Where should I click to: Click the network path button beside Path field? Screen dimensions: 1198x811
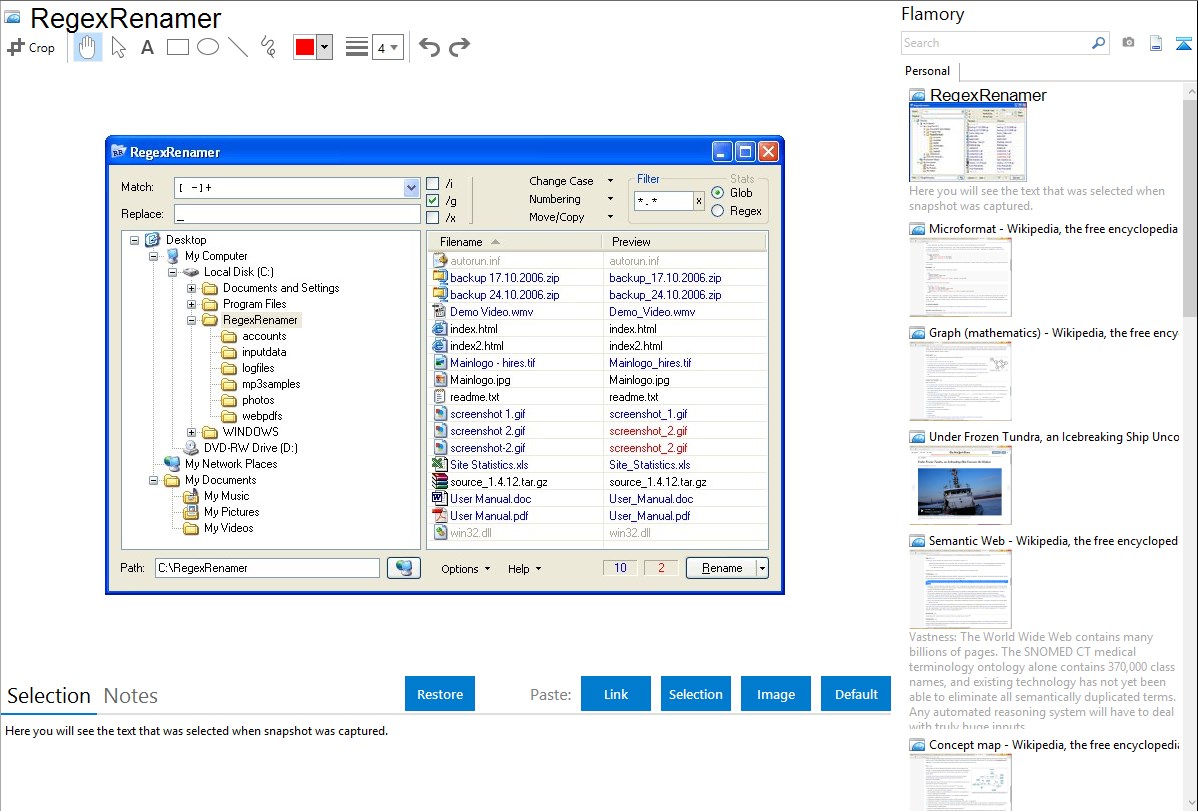(x=403, y=568)
